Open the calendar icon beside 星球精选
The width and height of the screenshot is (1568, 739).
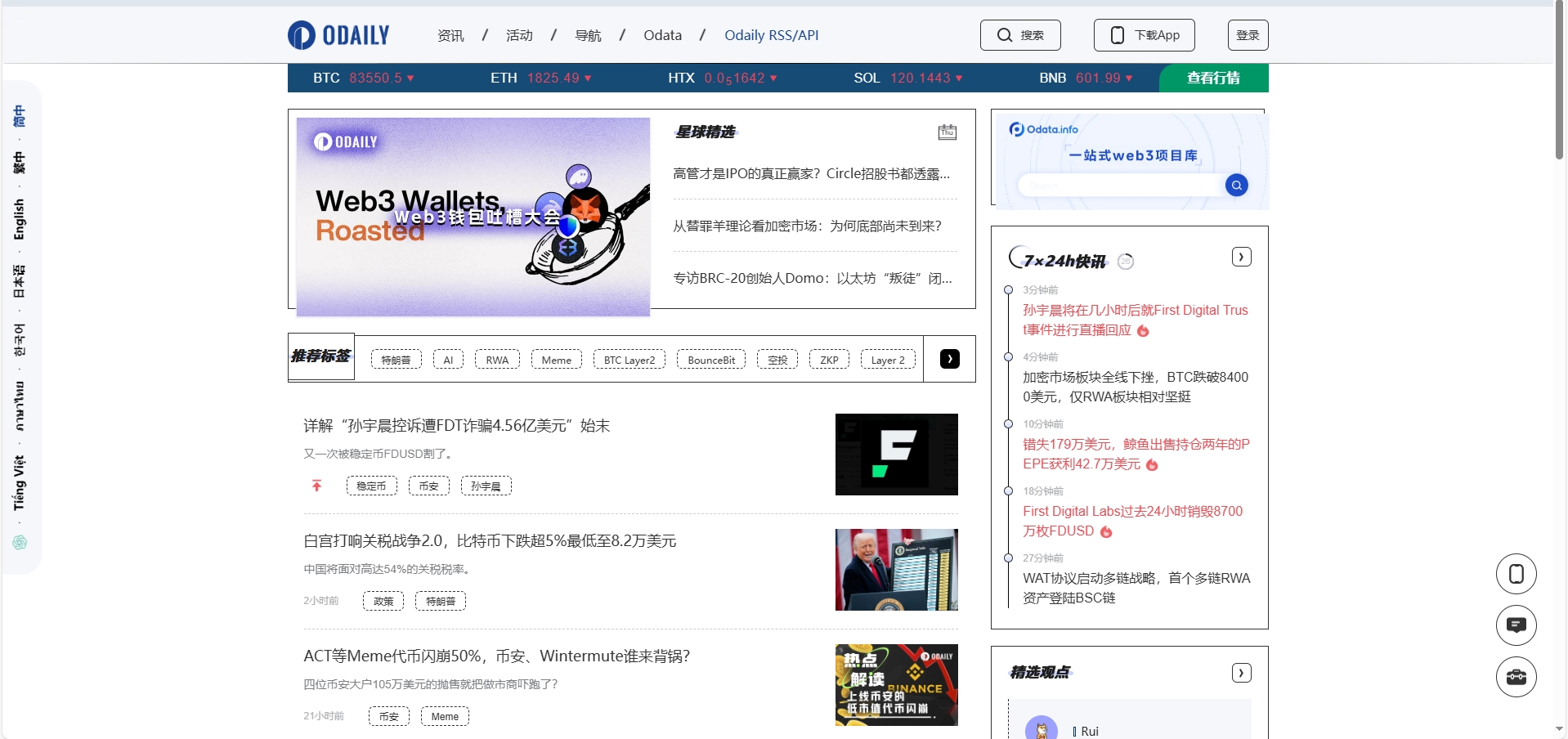point(947,132)
